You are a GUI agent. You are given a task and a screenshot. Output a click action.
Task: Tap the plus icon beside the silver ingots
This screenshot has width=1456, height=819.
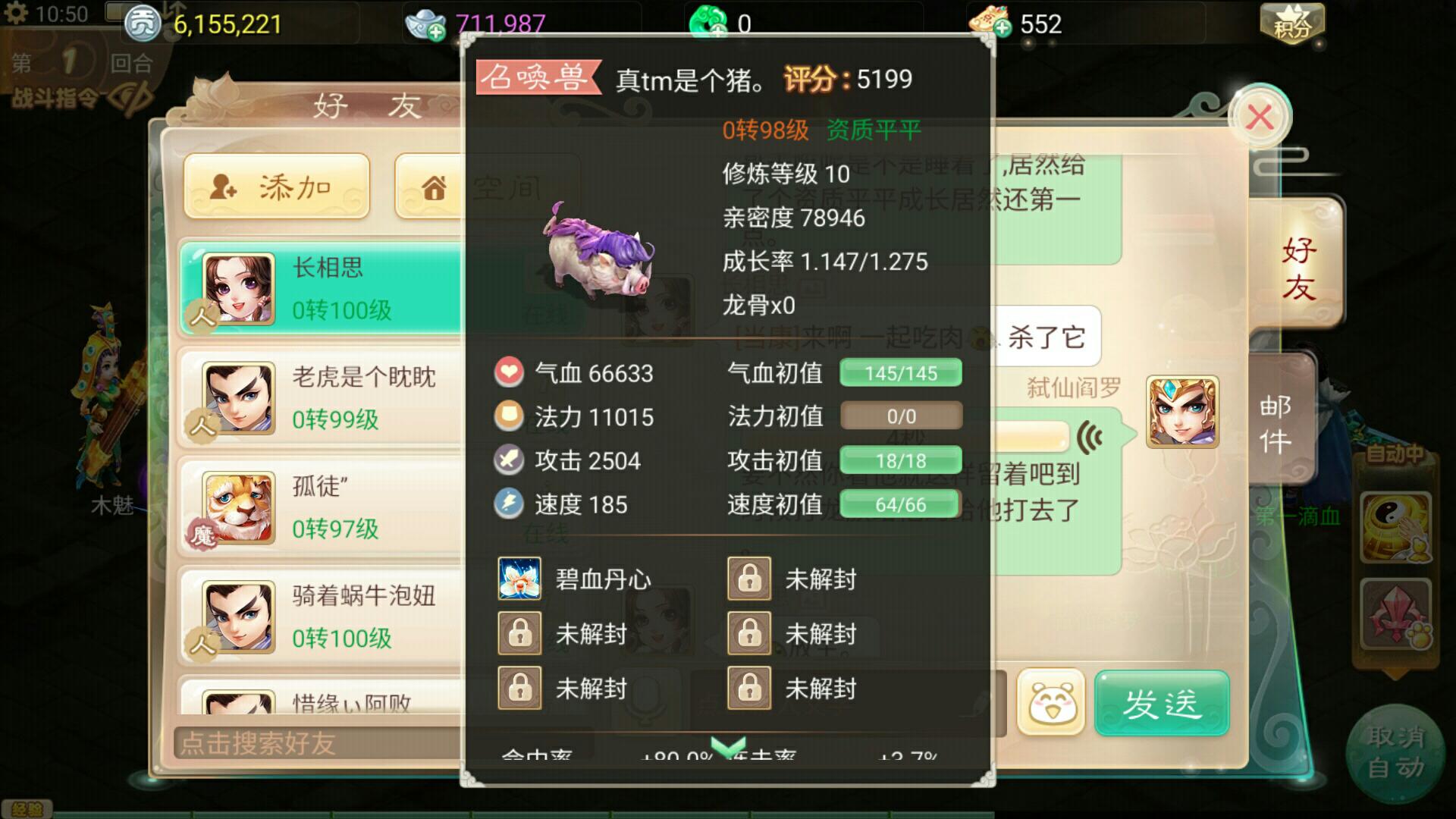[x=436, y=32]
